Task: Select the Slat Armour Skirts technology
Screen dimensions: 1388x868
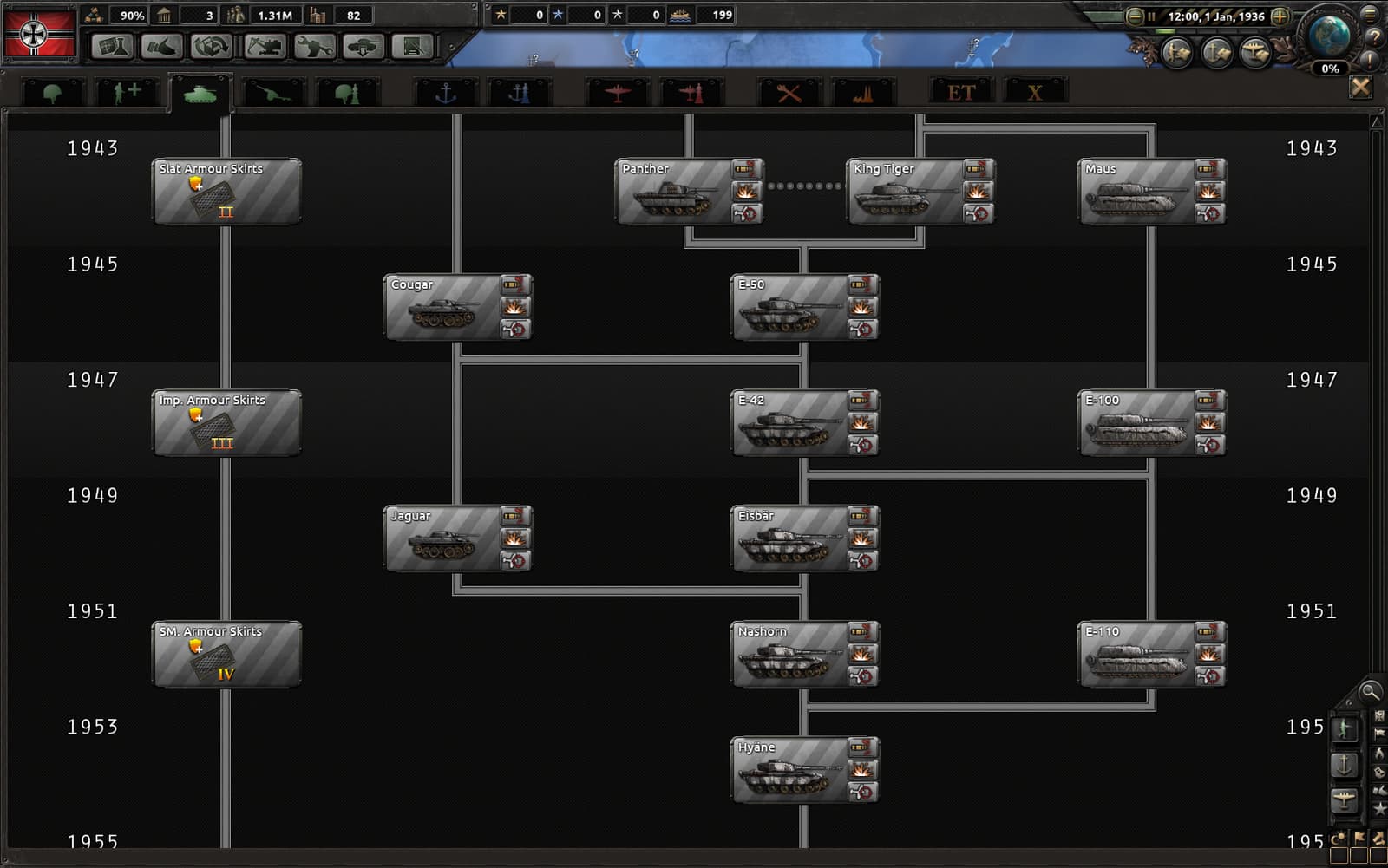Action: click(227, 191)
